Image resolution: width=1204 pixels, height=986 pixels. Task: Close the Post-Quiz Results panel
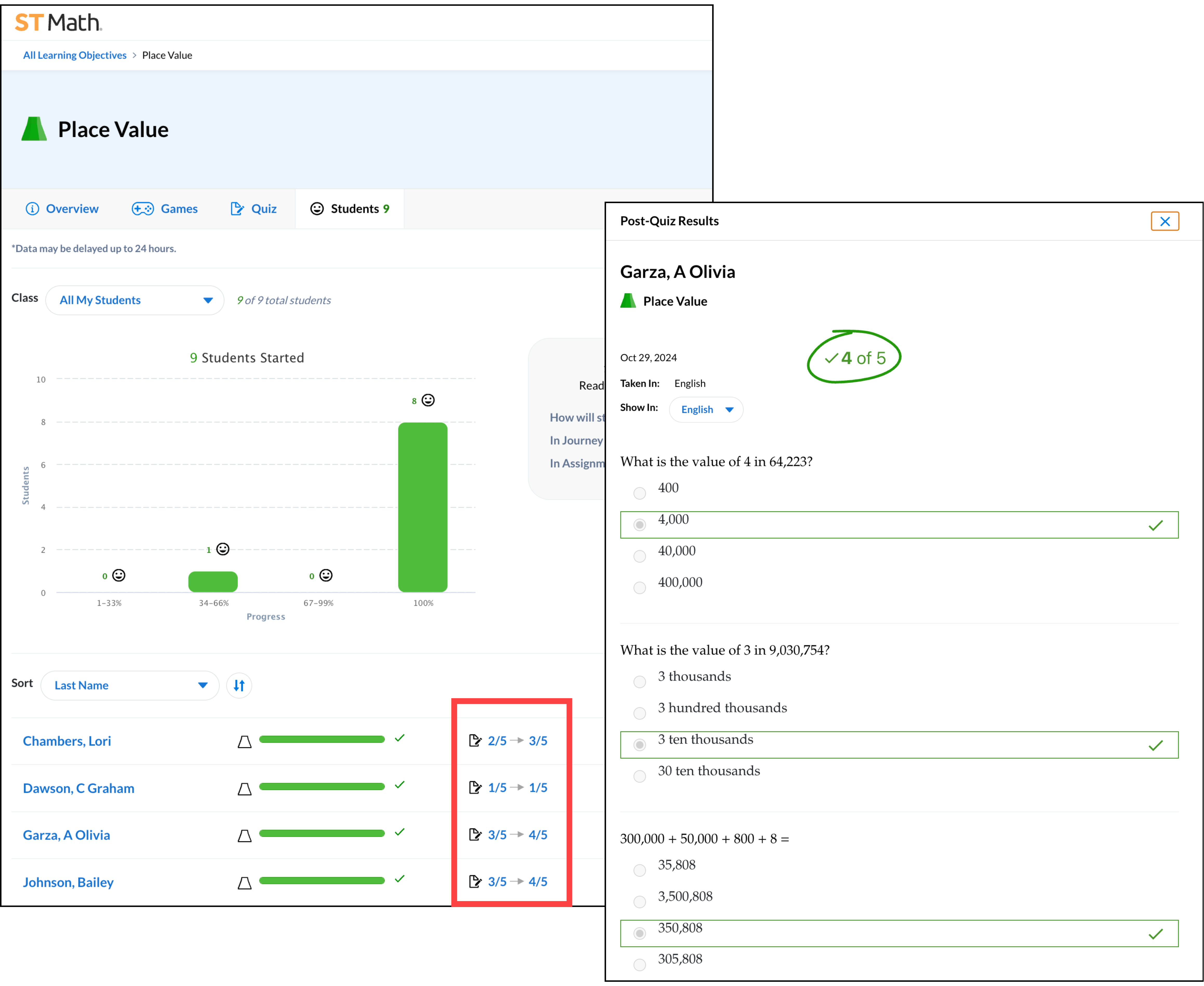click(1165, 221)
